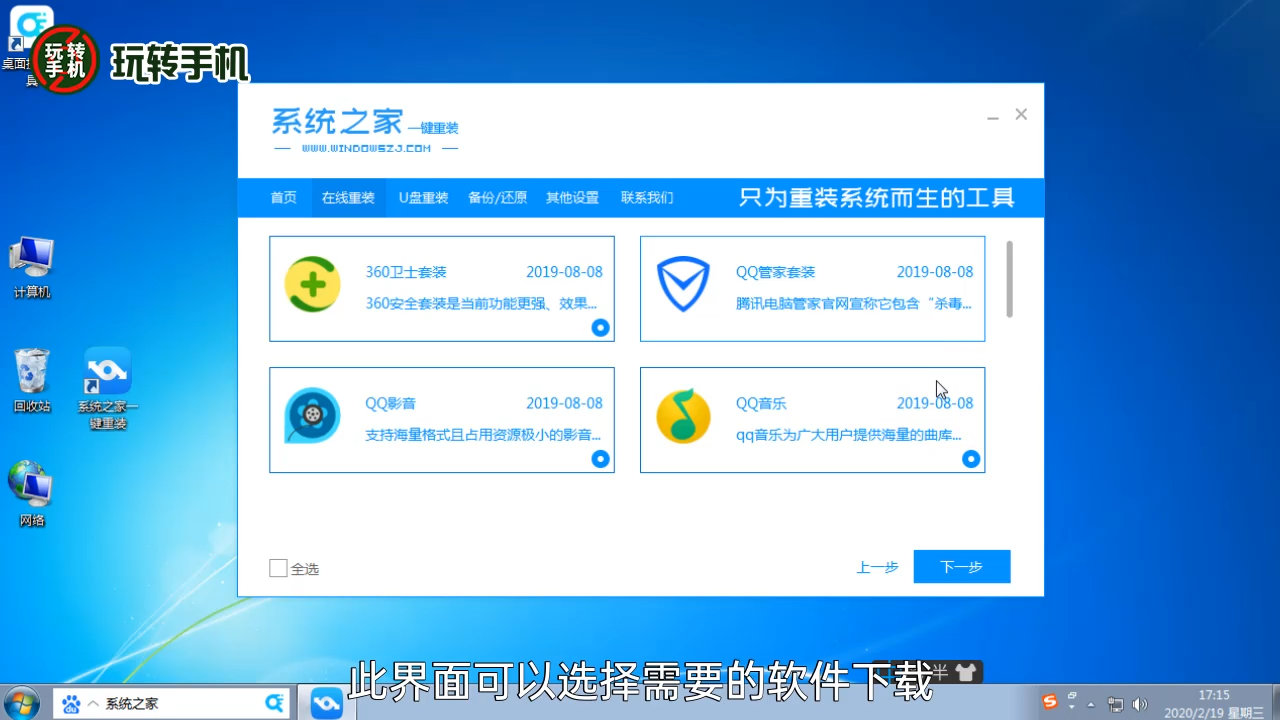Click 支持海量格式 description text
The width and height of the screenshot is (1280, 720).
click(x=483, y=435)
